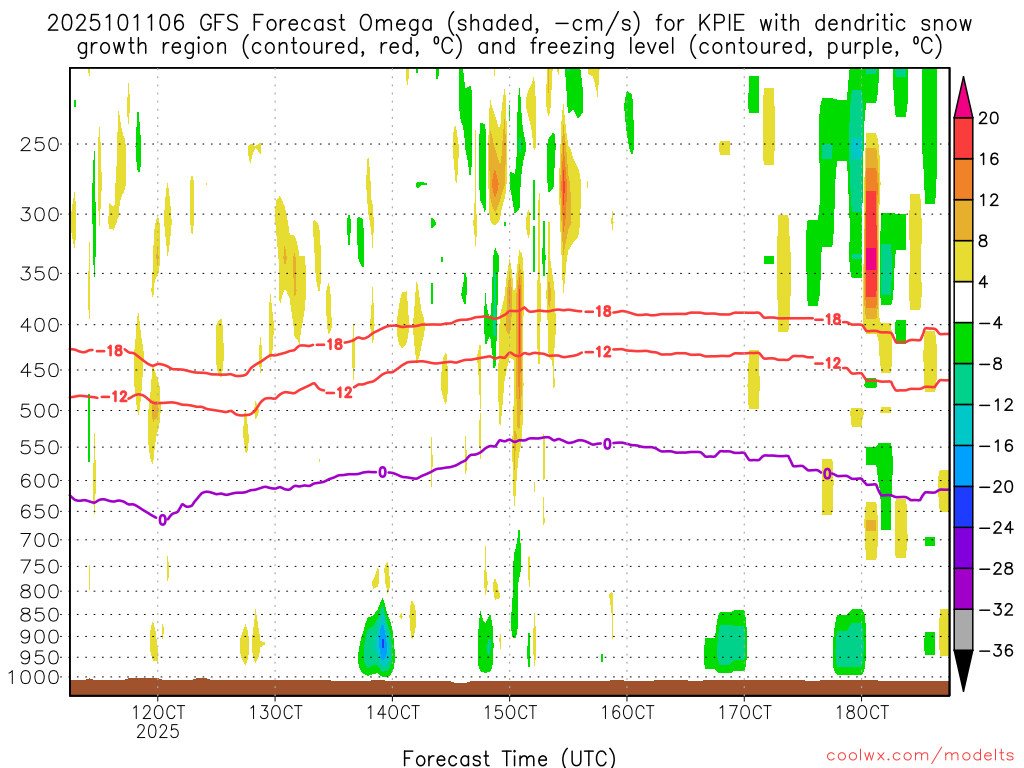The width and height of the screenshot is (1024, 768).
Task: Choose the cyan -16 to -12 colorbar swatch
Action: [x=963, y=425]
